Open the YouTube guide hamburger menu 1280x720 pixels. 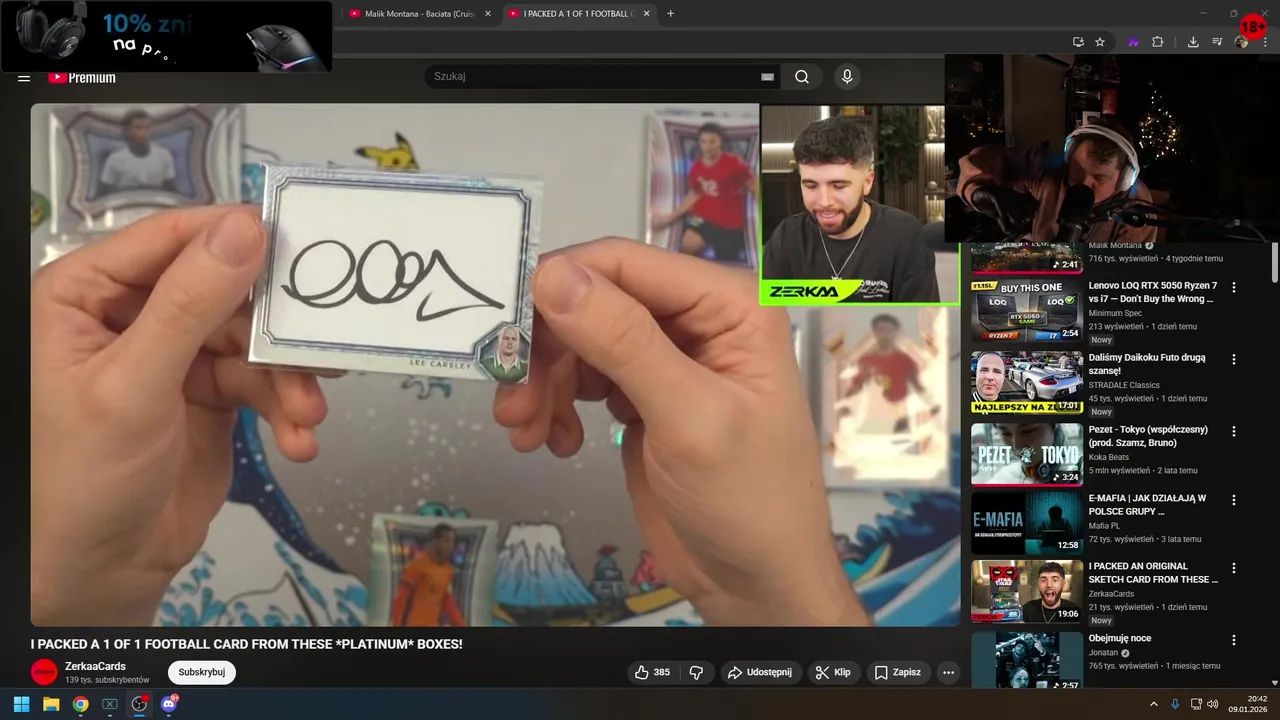tap(24, 77)
